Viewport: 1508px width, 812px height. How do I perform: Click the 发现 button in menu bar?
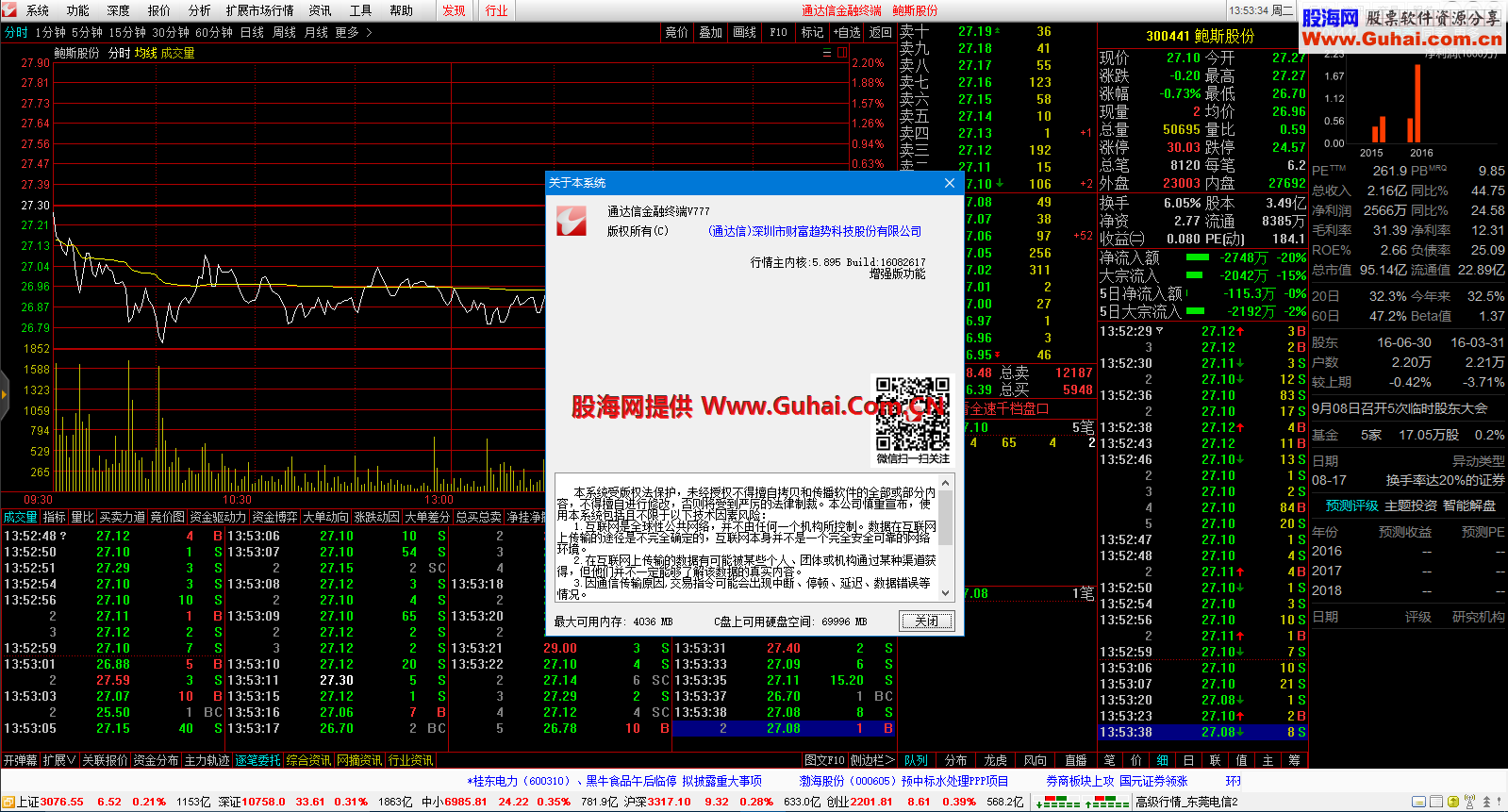click(455, 10)
